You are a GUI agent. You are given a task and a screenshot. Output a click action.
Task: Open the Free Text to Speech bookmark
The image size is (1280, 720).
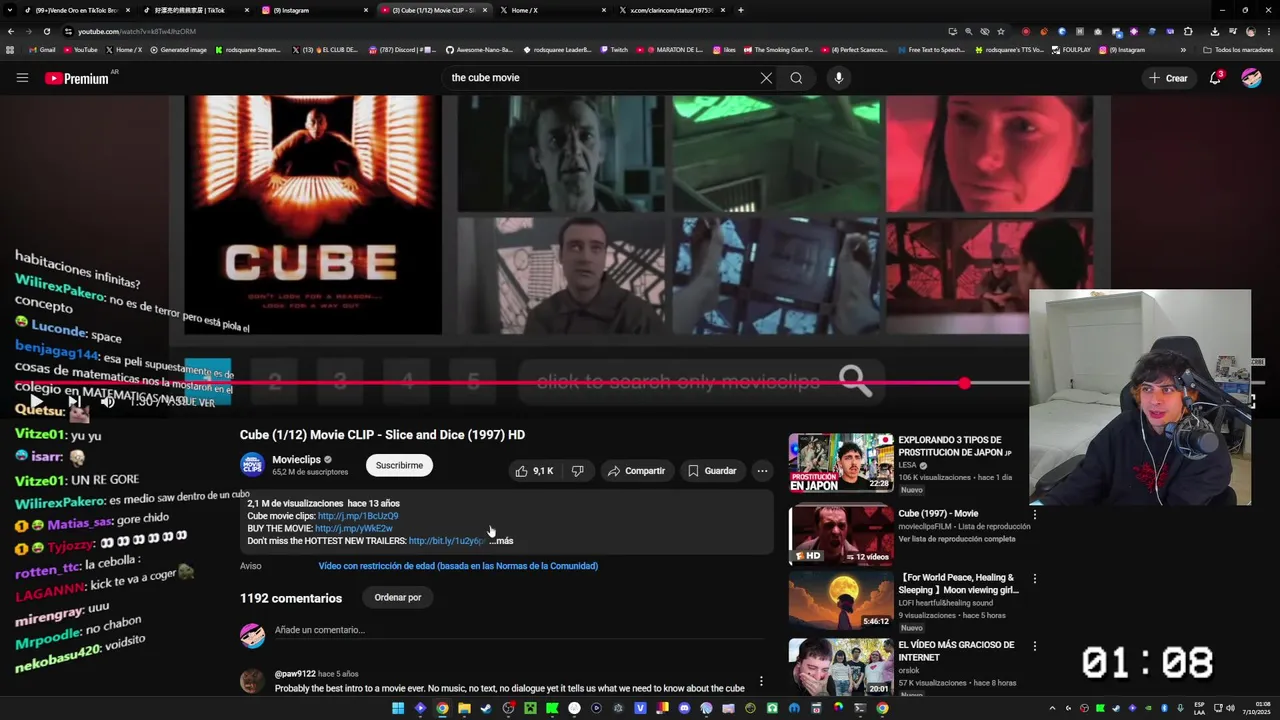[932, 50]
